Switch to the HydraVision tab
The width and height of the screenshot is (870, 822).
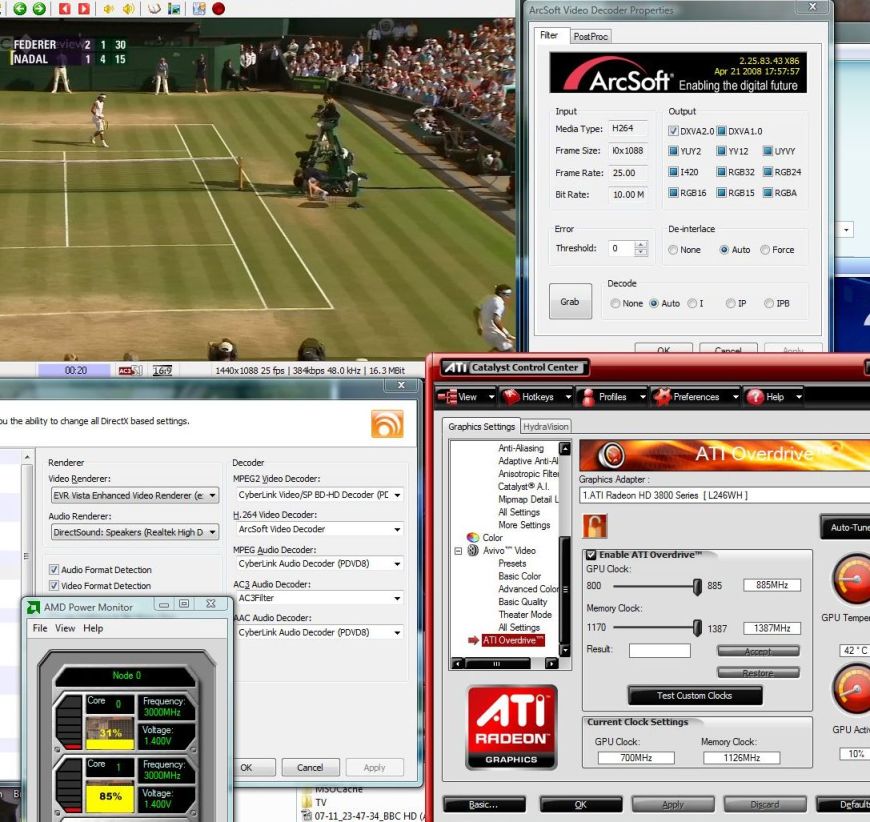point(545,427)
